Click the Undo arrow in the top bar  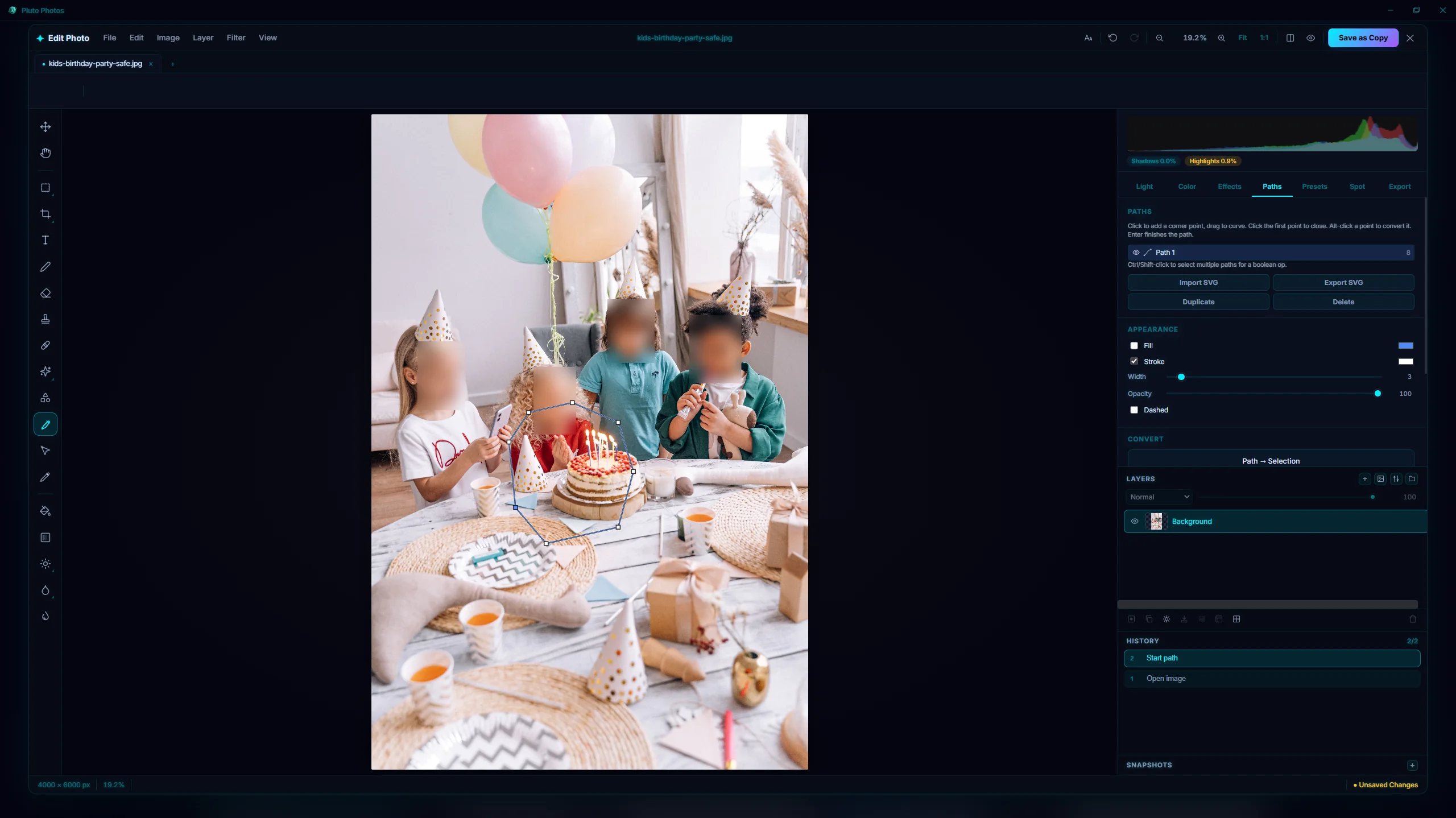coord(1113,38)
